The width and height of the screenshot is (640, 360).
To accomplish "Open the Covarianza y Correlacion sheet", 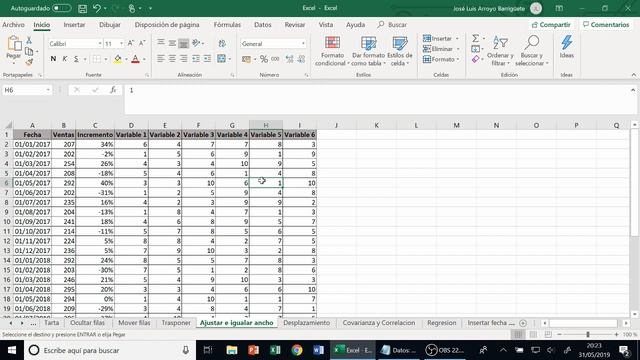I will click(379, 323).
